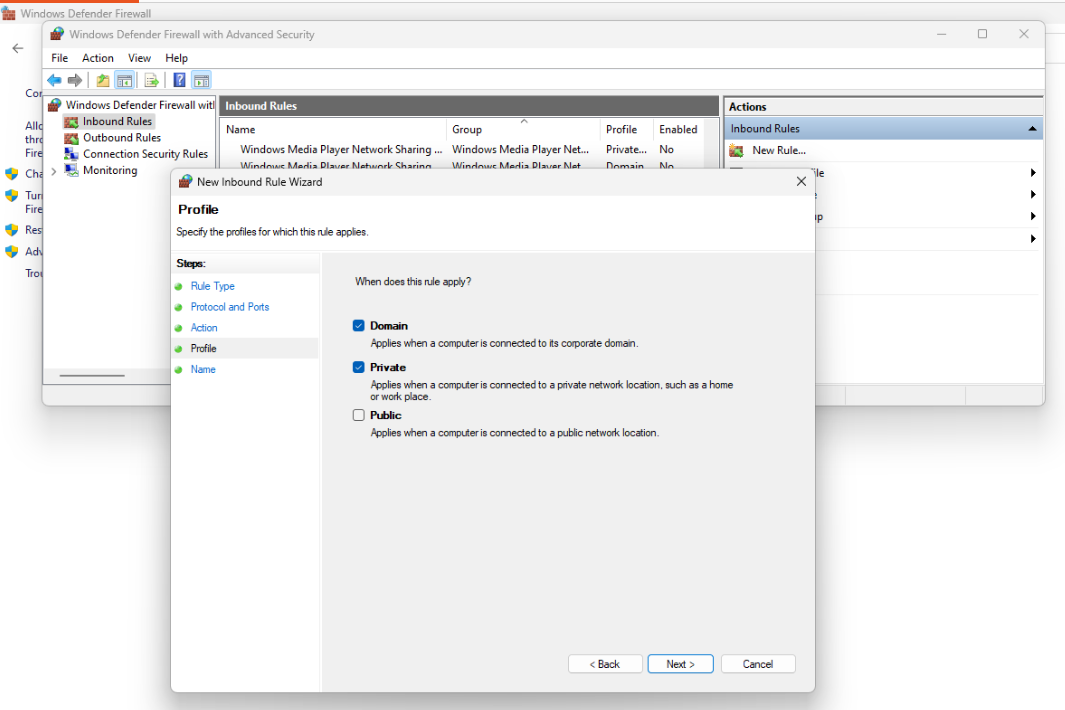
Task: Click the show/hide console tree icon
Action: 124,80
